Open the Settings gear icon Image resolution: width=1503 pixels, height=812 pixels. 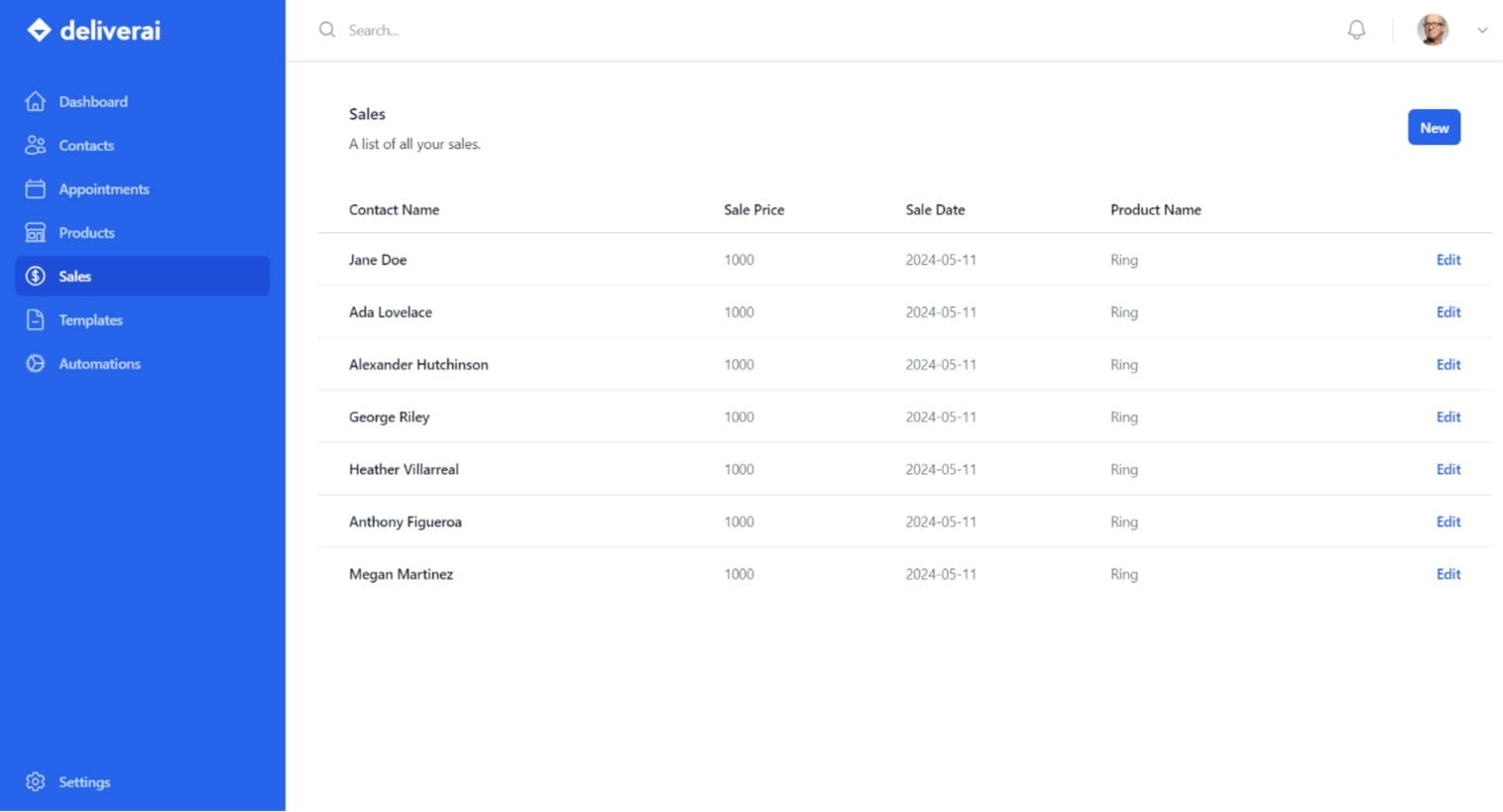pyautogui.click(x=36, y=781)
